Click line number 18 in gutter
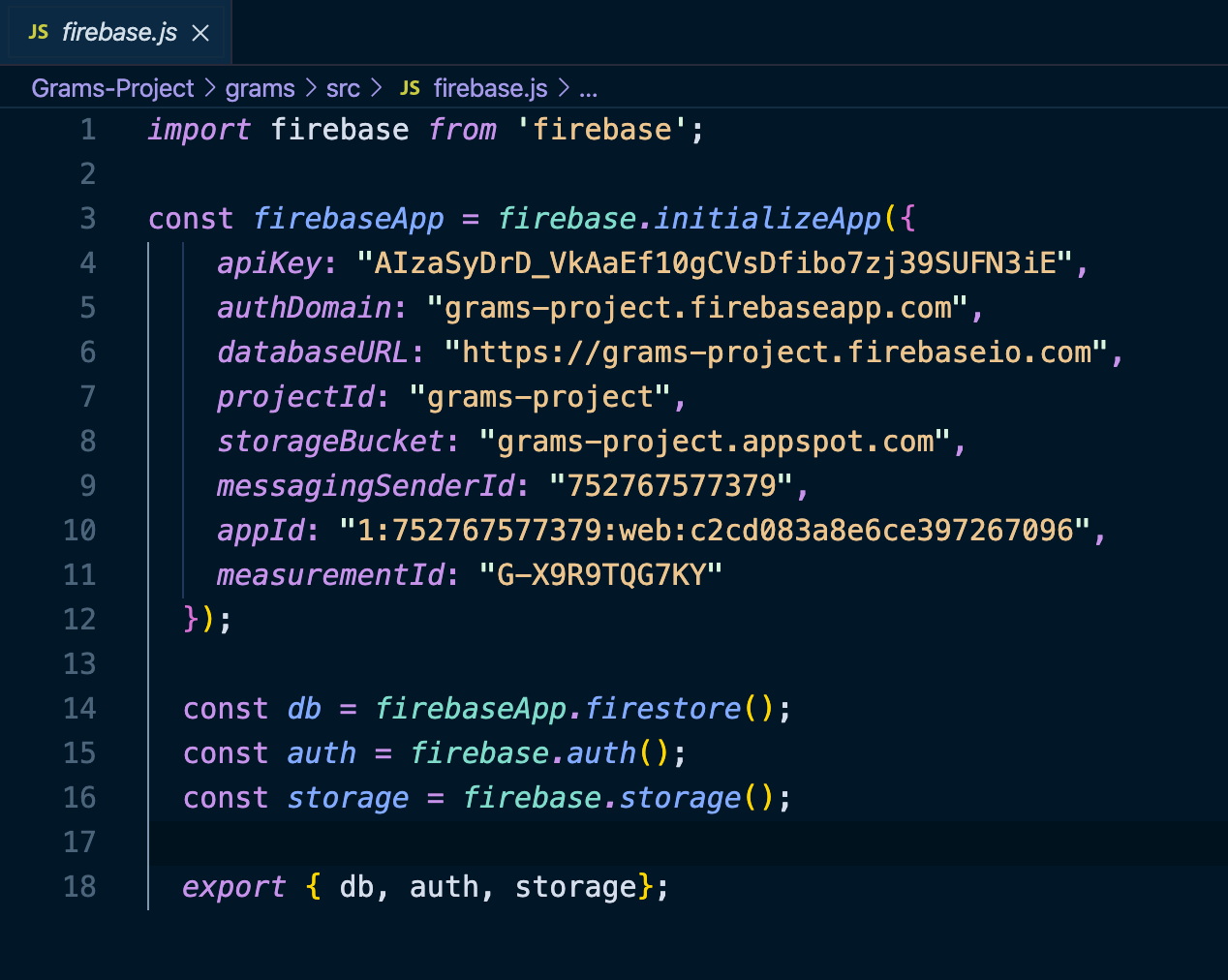This screenshot has height=980, width=1228. pyautogui.click(x=79, y=887)
